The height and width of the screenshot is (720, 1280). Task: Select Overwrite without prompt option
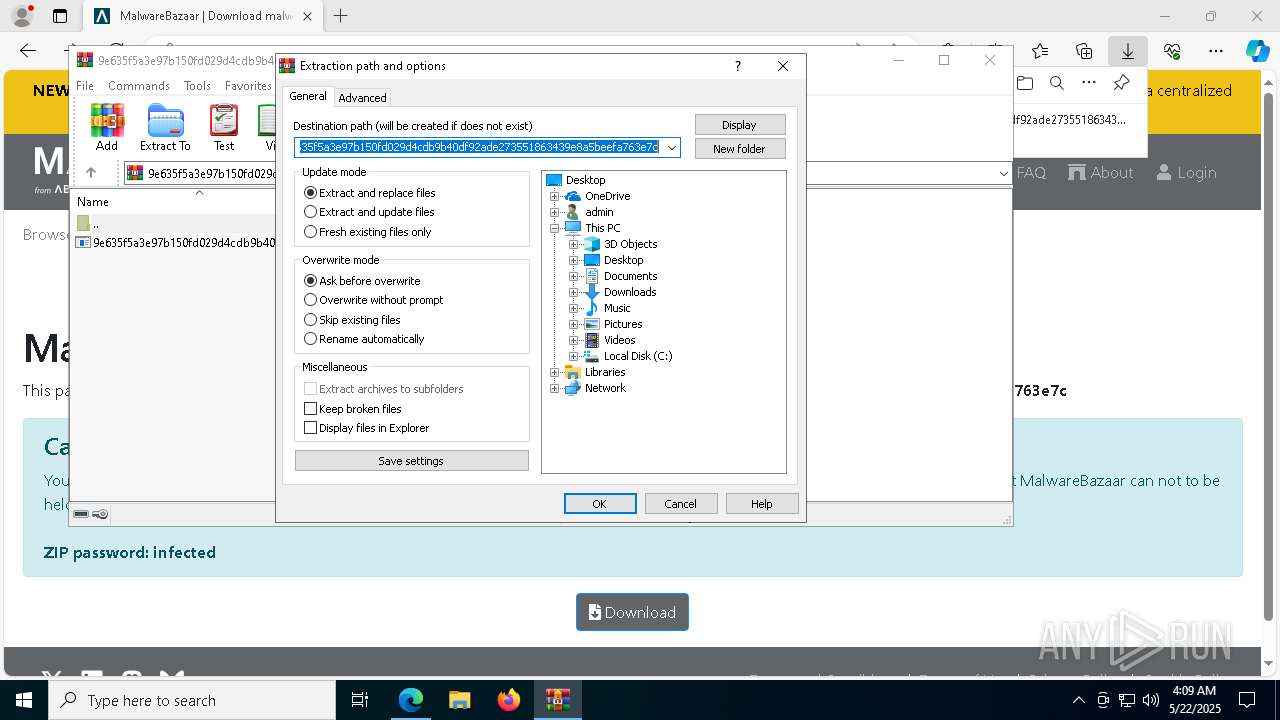click(373, 300)
